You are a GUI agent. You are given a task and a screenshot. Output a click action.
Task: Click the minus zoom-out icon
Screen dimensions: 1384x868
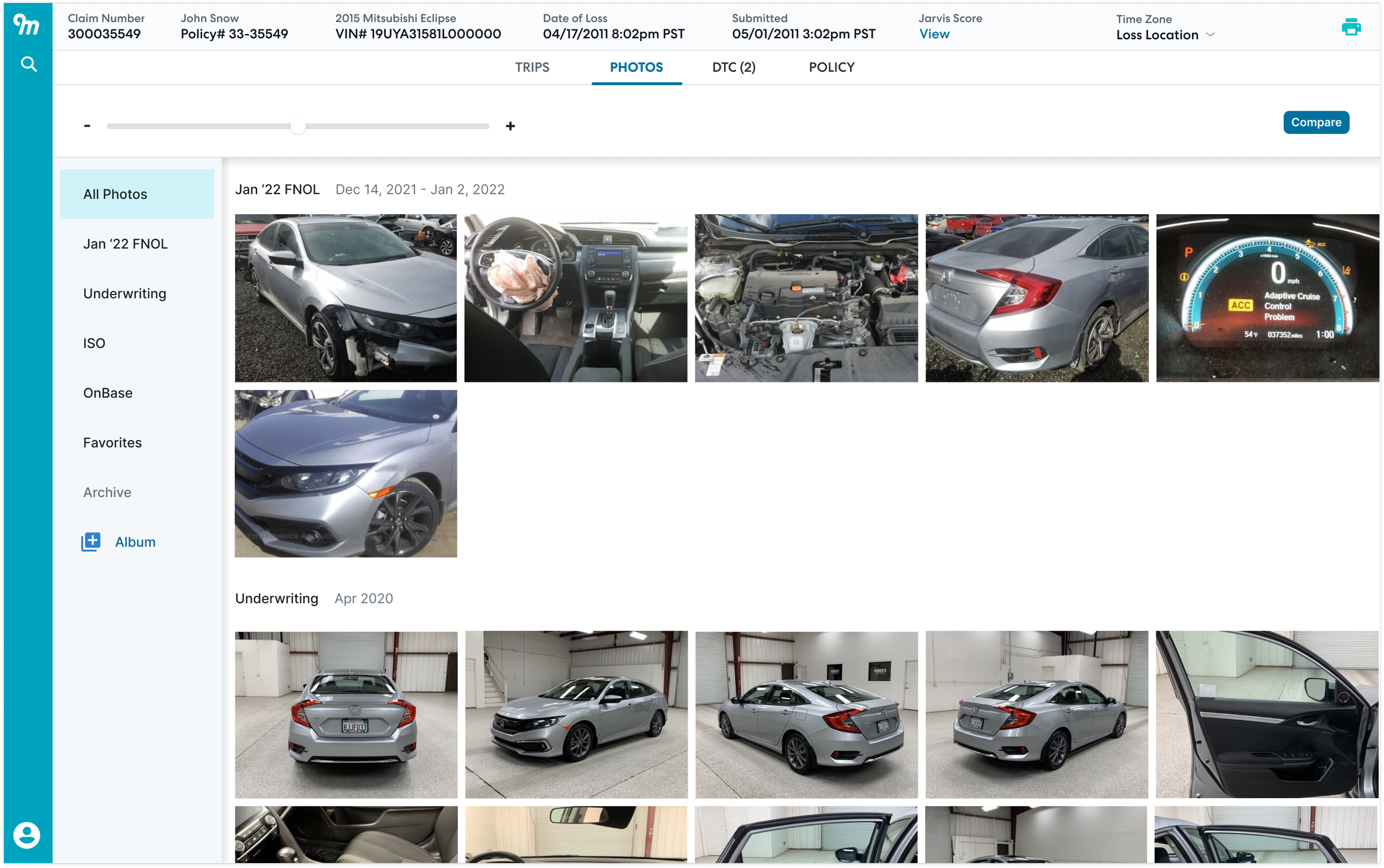point(87,126)
